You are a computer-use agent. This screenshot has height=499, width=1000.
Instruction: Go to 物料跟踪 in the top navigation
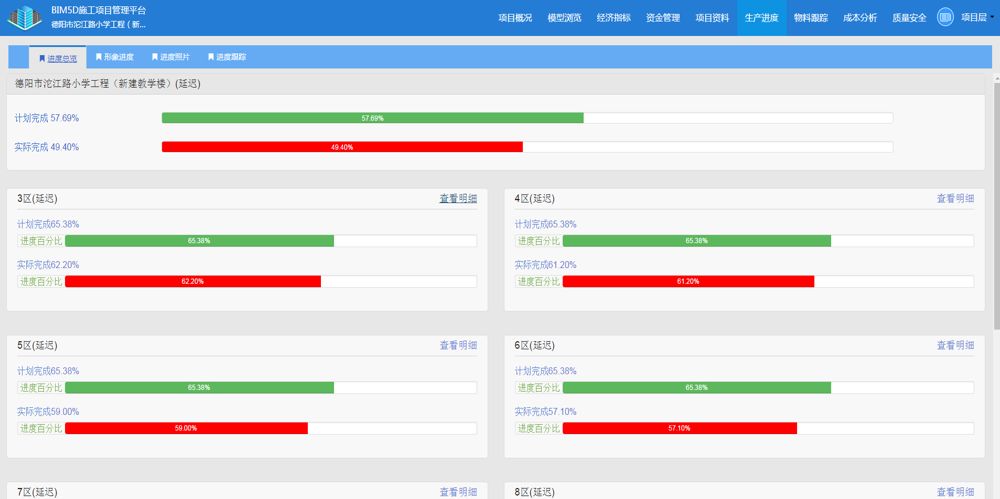(x=811, y=18)
